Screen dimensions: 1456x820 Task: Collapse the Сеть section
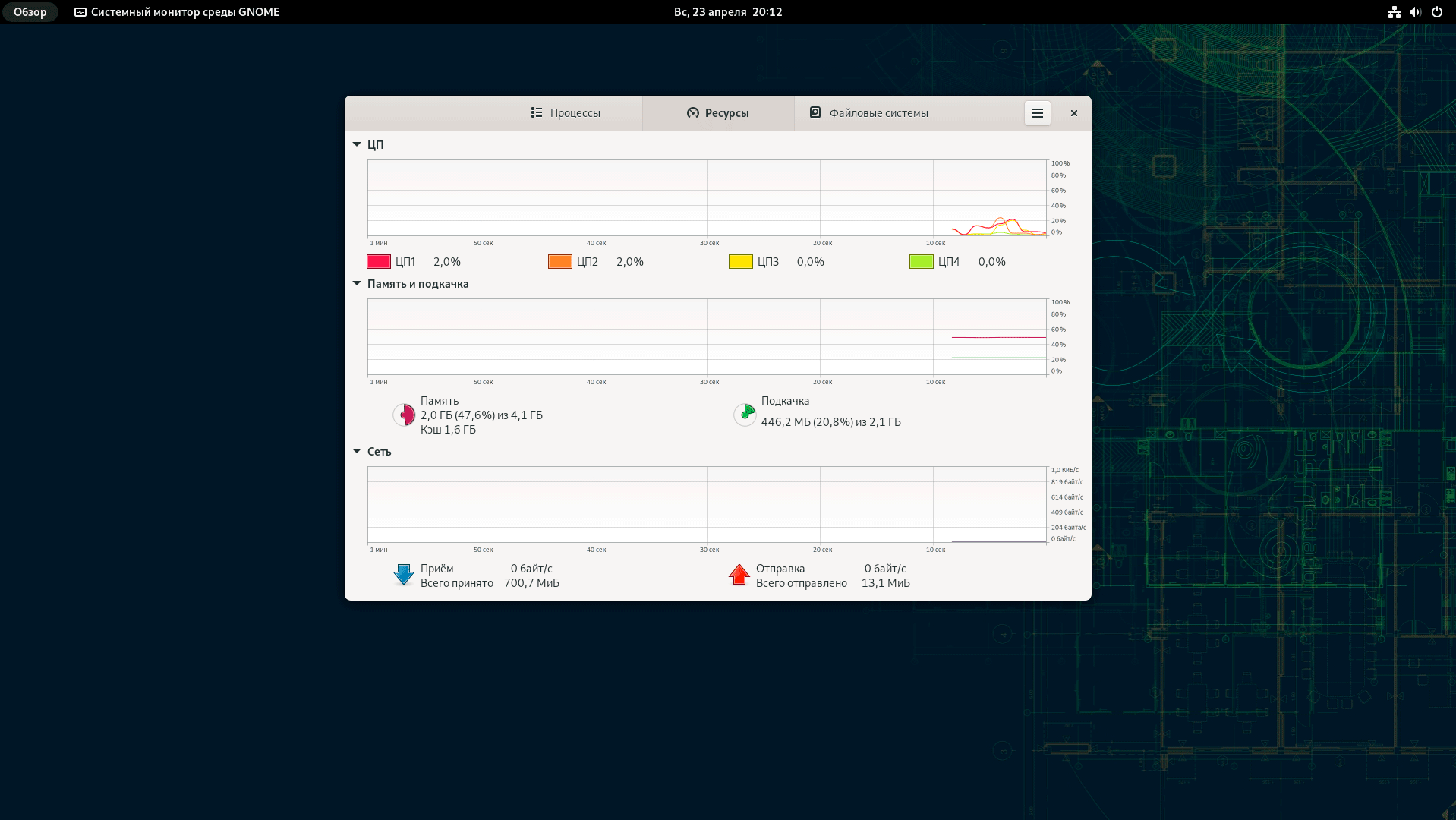click(357, 451)
